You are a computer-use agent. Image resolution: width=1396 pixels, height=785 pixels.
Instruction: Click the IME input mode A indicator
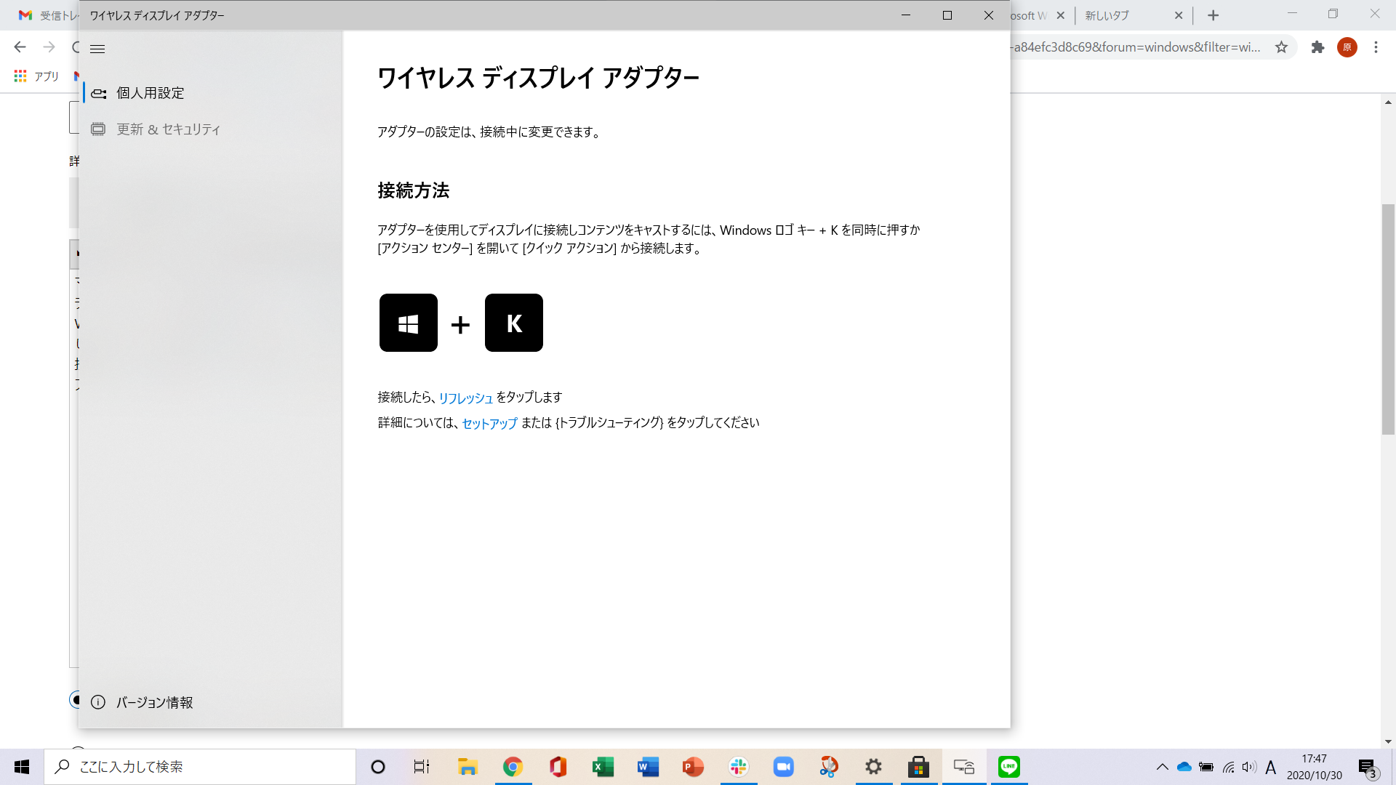click(1271, 767)
